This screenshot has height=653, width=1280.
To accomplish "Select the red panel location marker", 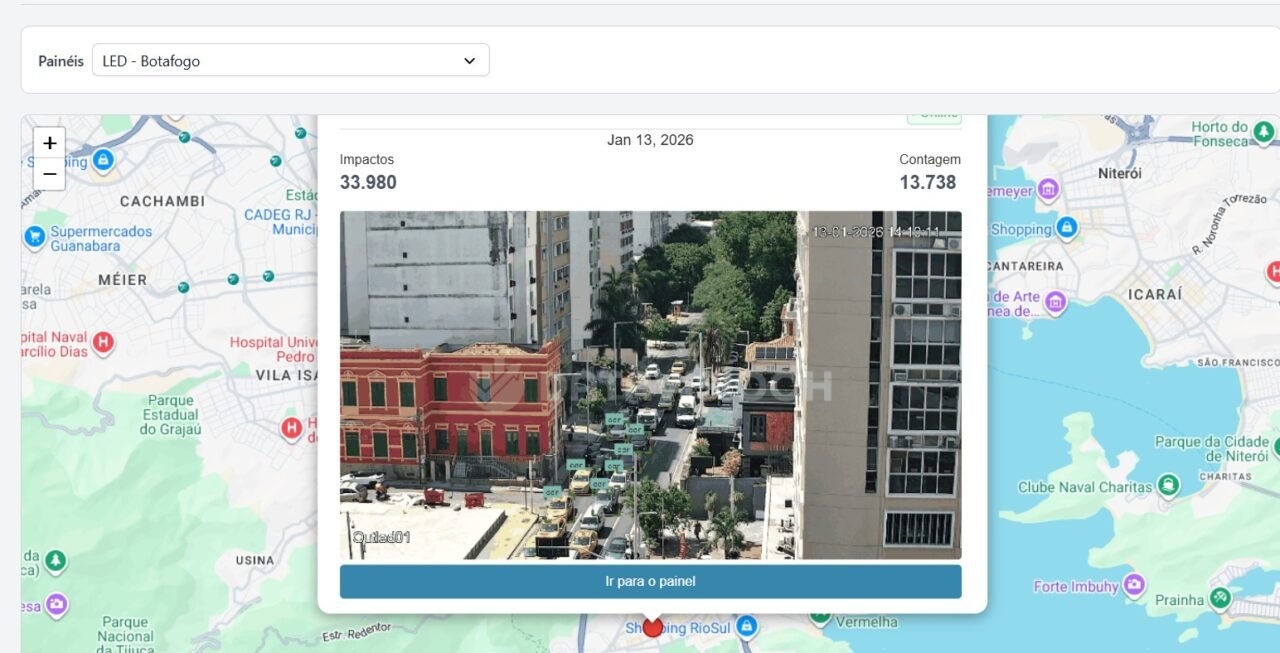I will [652, 628].
